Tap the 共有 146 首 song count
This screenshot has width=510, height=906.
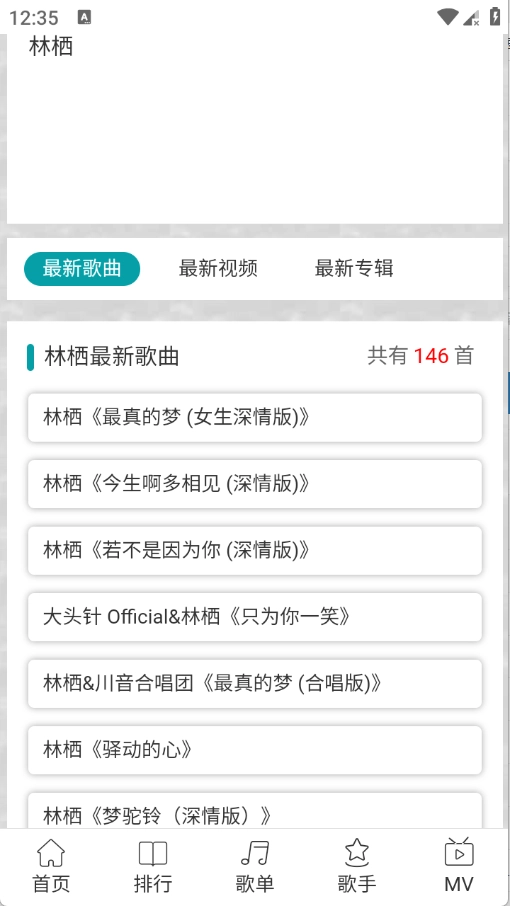[x=420, y=356]
